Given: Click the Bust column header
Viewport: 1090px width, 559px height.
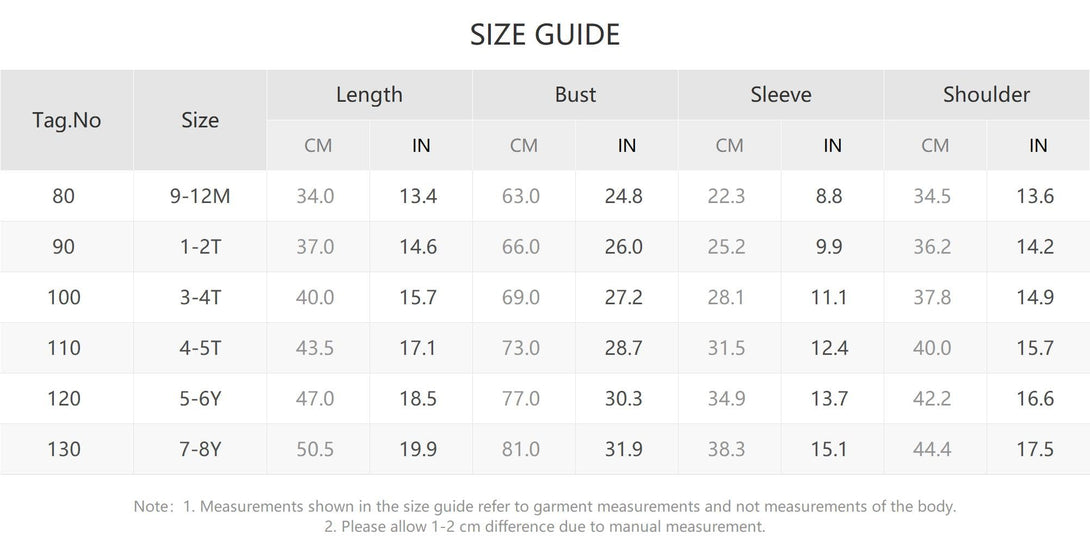Looking at the screenshot, I should click(x=575, y=95).
